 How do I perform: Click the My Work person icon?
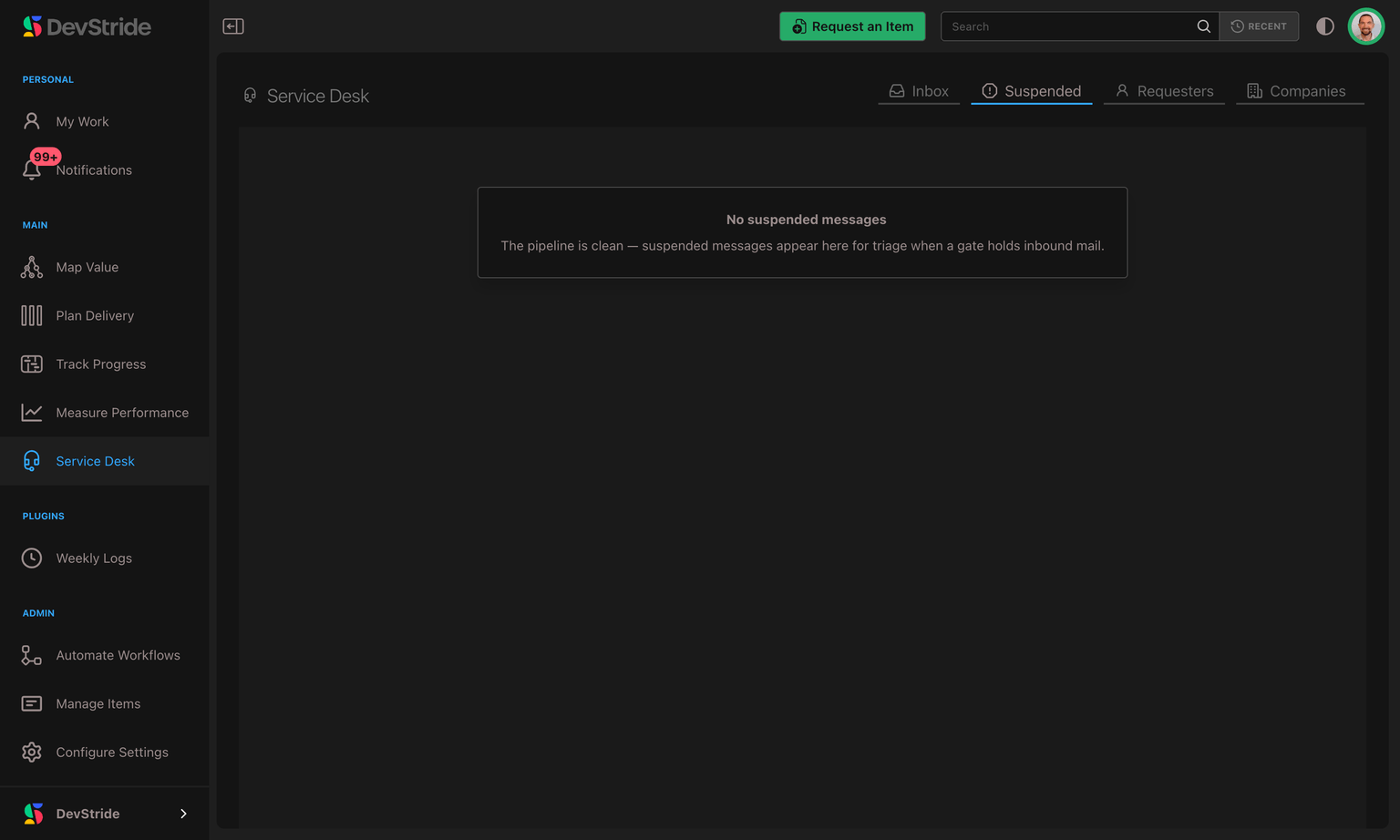[32, 121]
